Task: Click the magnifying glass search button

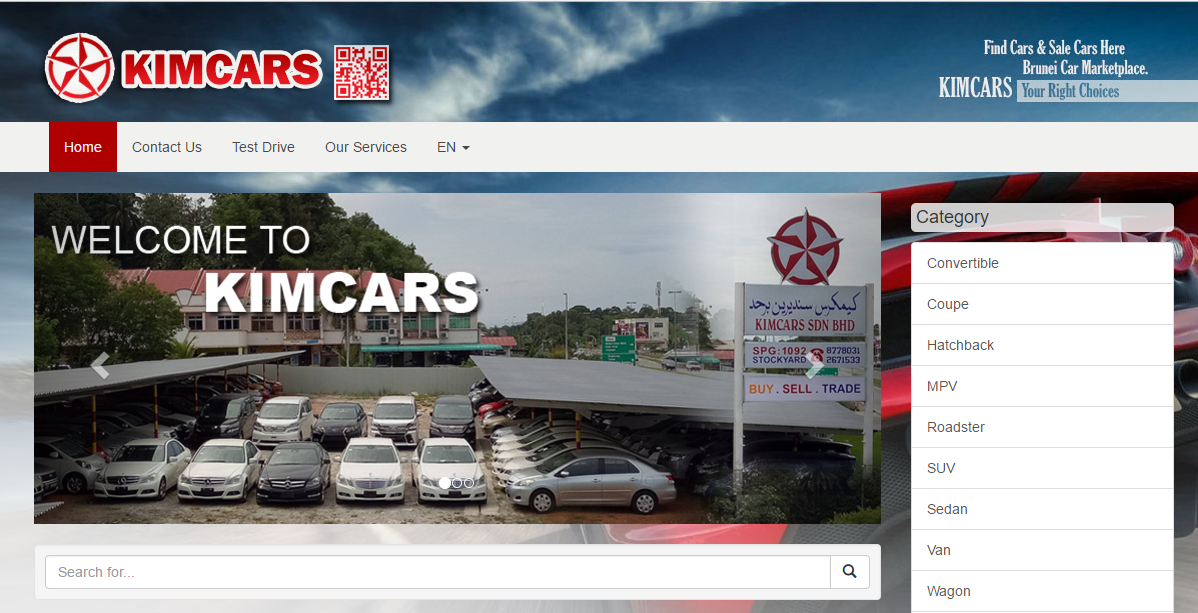Action: [849, 572]
